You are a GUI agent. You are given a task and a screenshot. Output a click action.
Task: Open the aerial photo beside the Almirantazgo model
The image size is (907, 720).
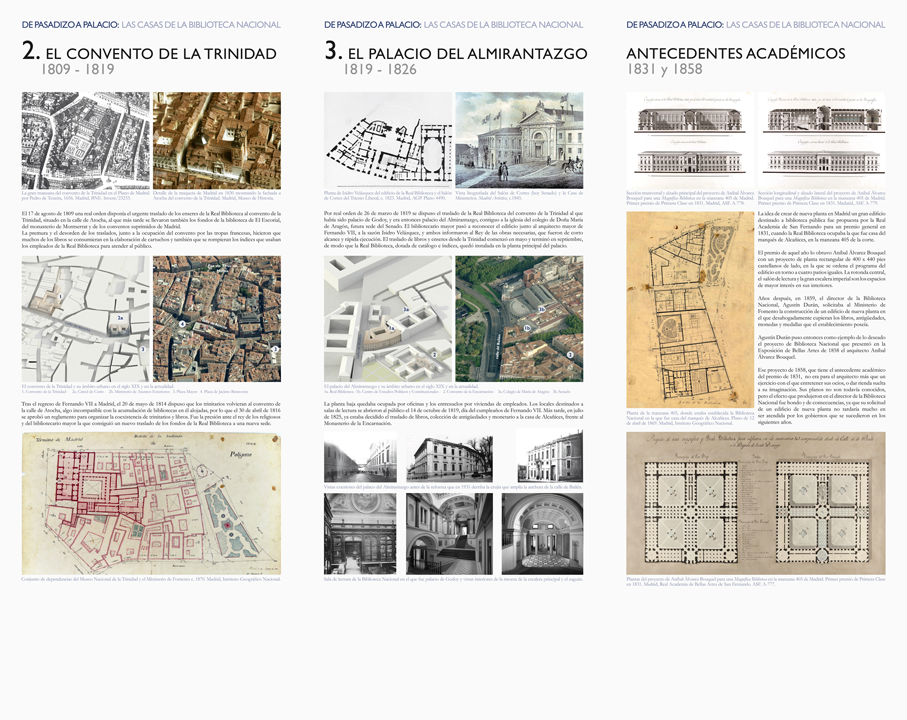519,318
